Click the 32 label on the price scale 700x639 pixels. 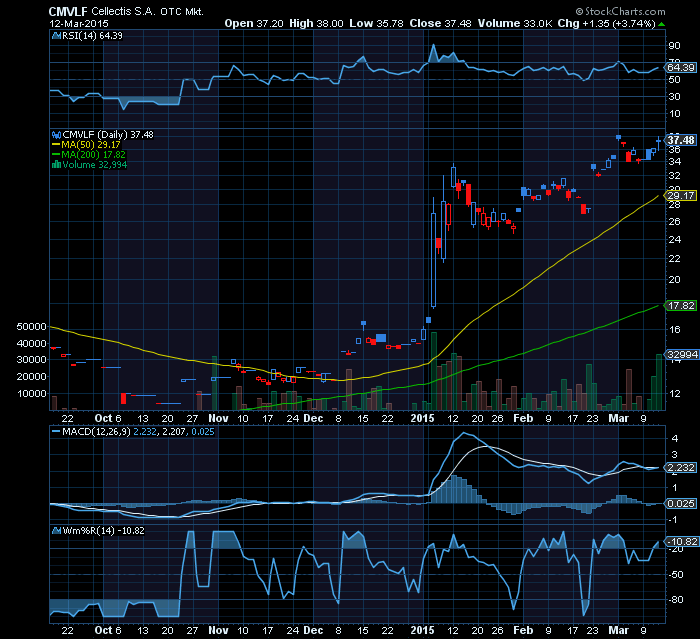click(674, 176)
